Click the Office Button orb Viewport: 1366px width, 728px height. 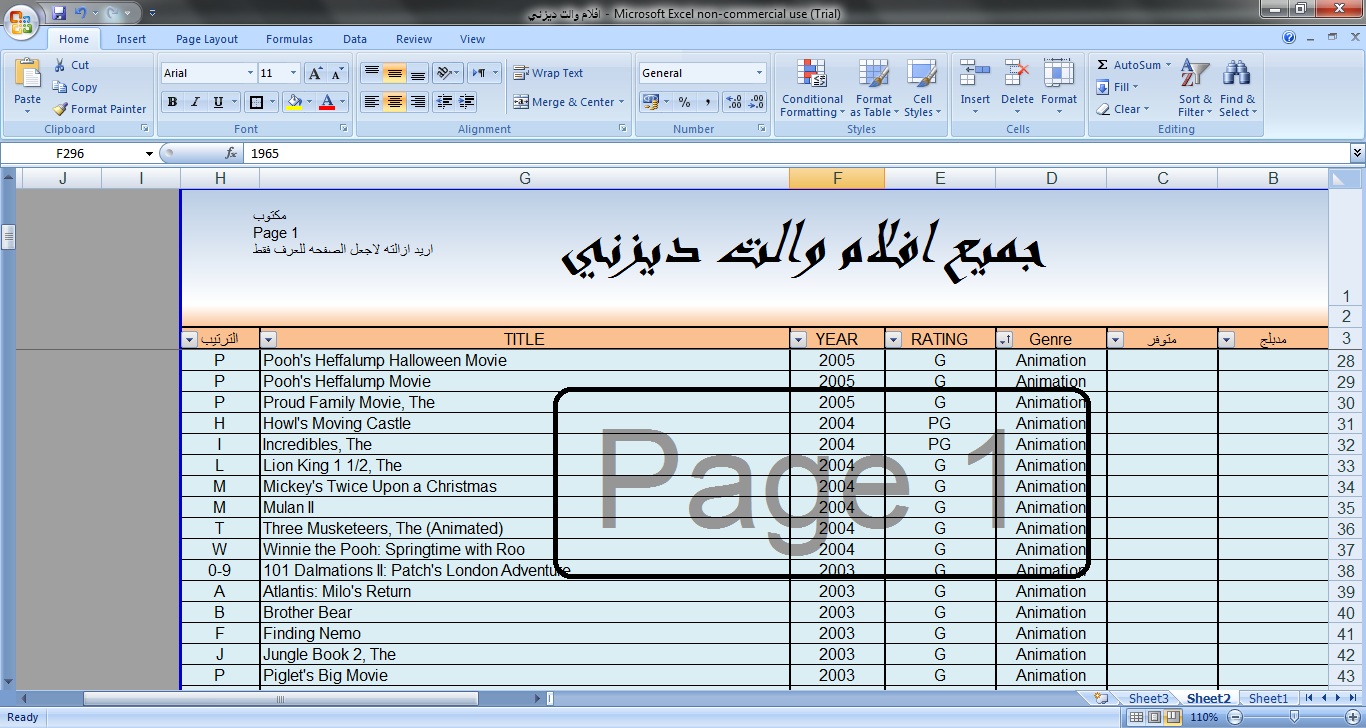22,22
